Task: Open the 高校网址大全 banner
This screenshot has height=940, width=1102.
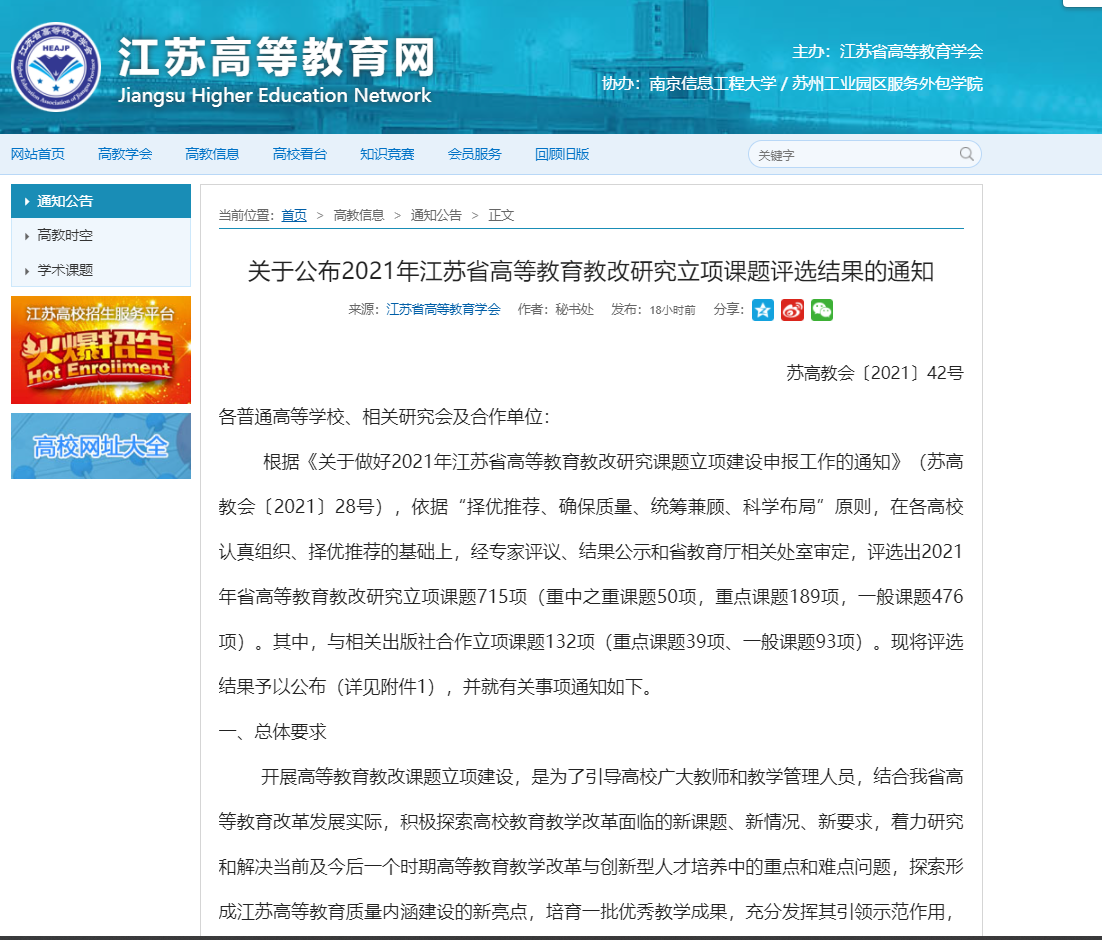Action: click(x=100, y=446)
